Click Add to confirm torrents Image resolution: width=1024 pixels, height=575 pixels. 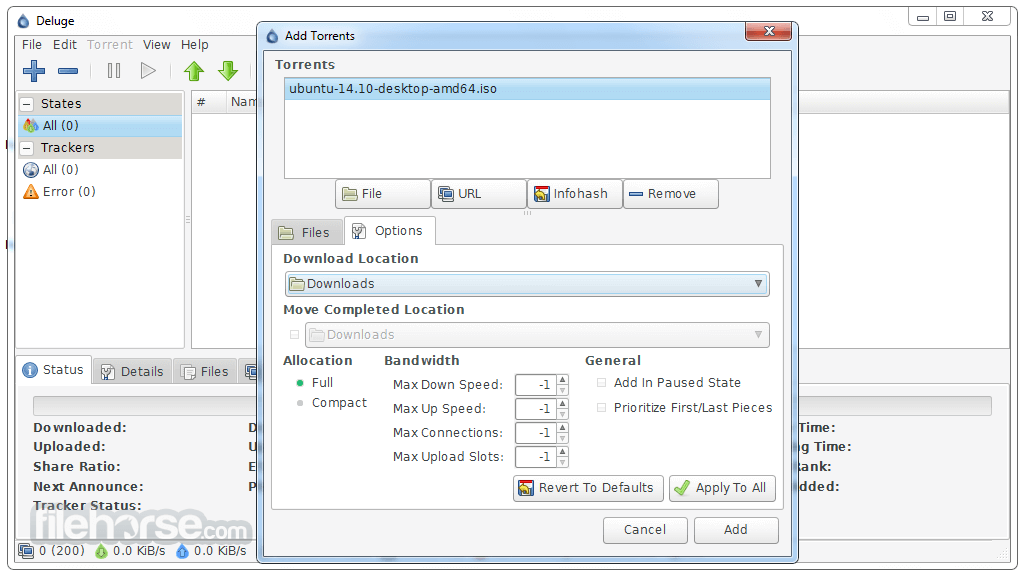click(x=736, y=530)
